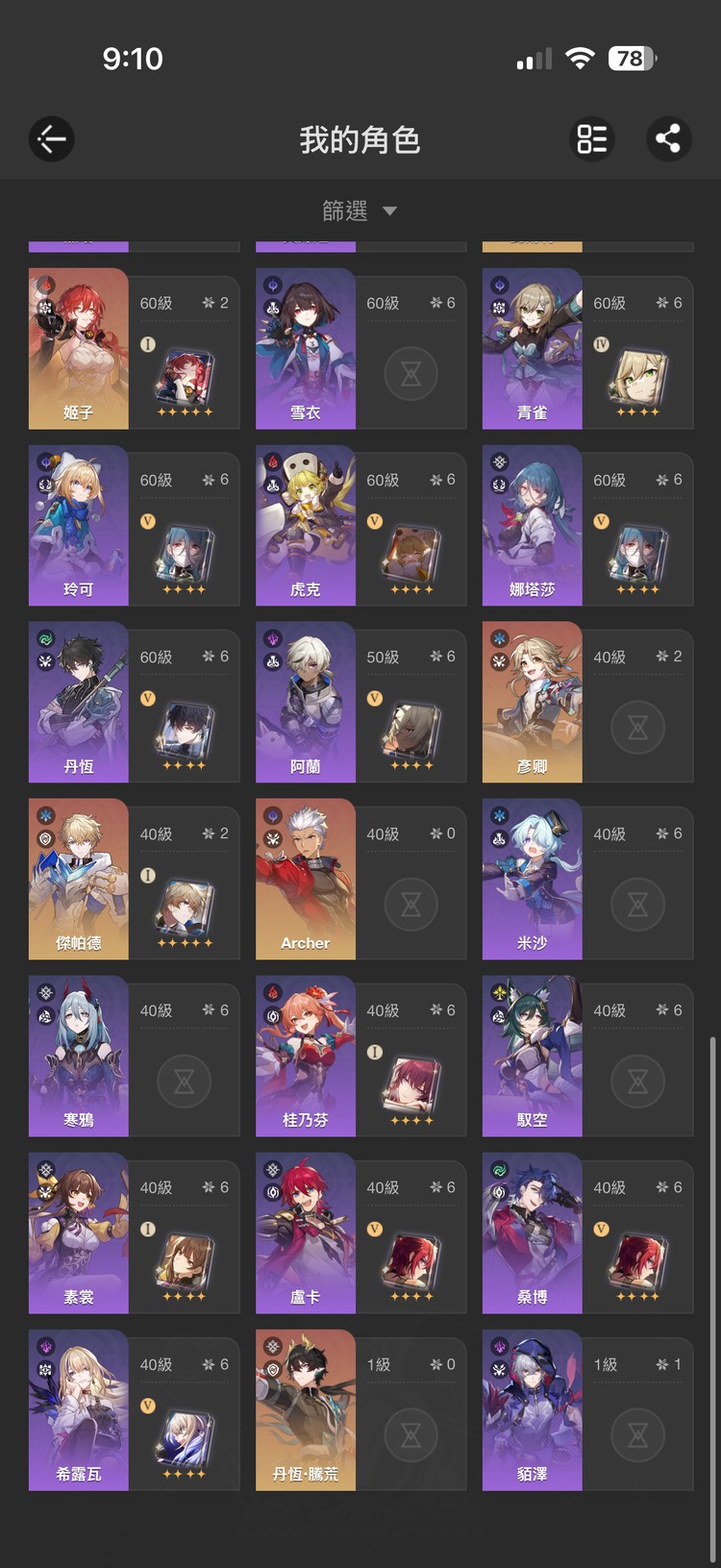
Task: Tap the back arrow icon
Action: (52, 139)
